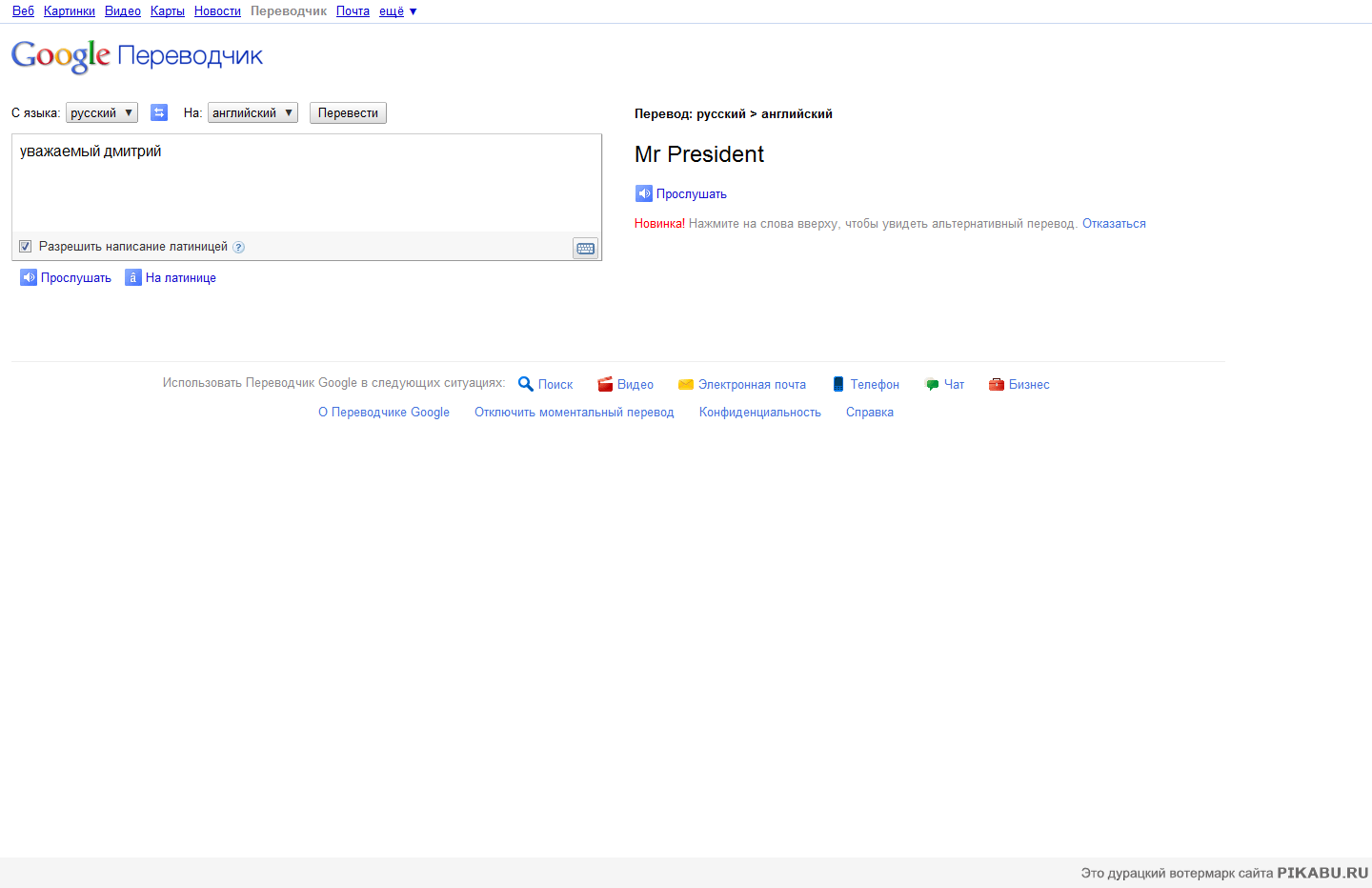Image resolution: width=1372 pixels, height=888 pixels.
Task: Click the swap languages icon
Action: click(159, 112)
